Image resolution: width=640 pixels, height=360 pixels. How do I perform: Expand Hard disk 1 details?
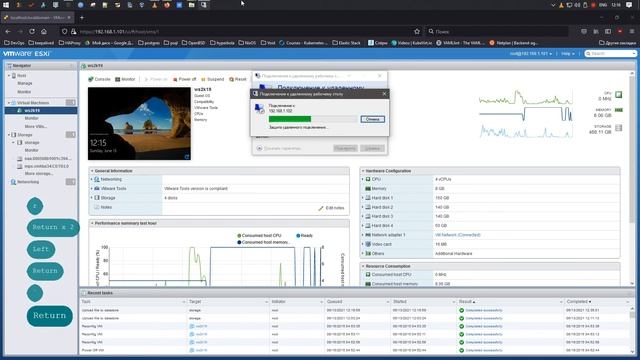click(x=362, y=198)
